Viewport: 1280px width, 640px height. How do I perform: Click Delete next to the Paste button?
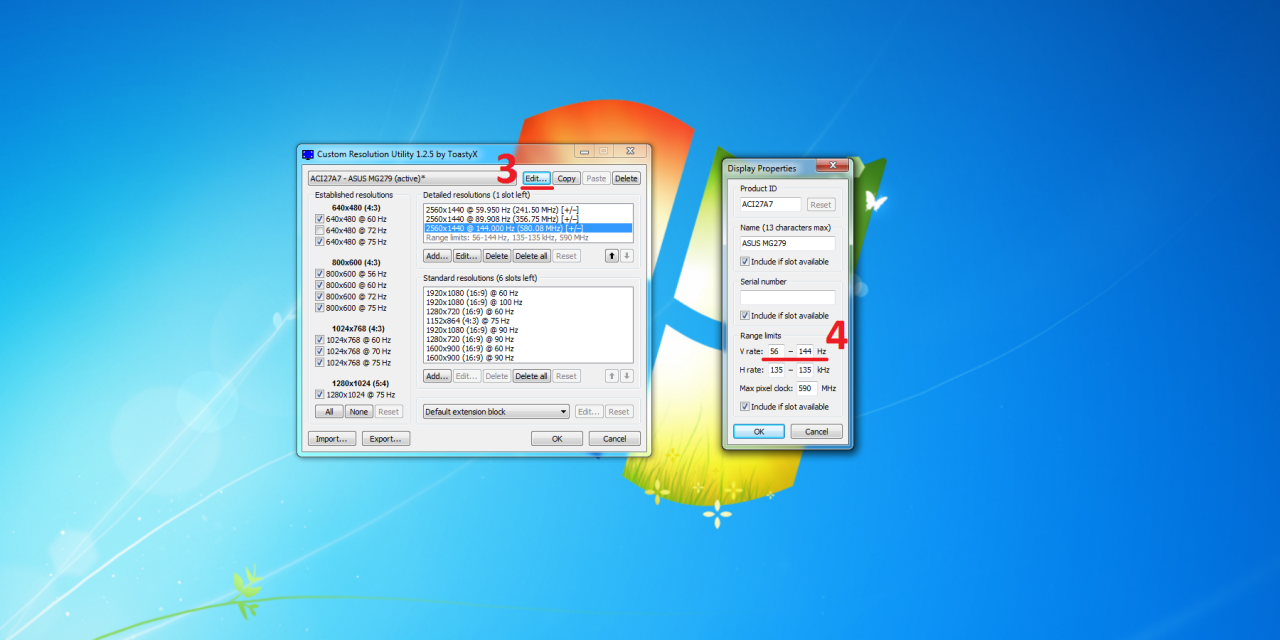pos(626,178)
